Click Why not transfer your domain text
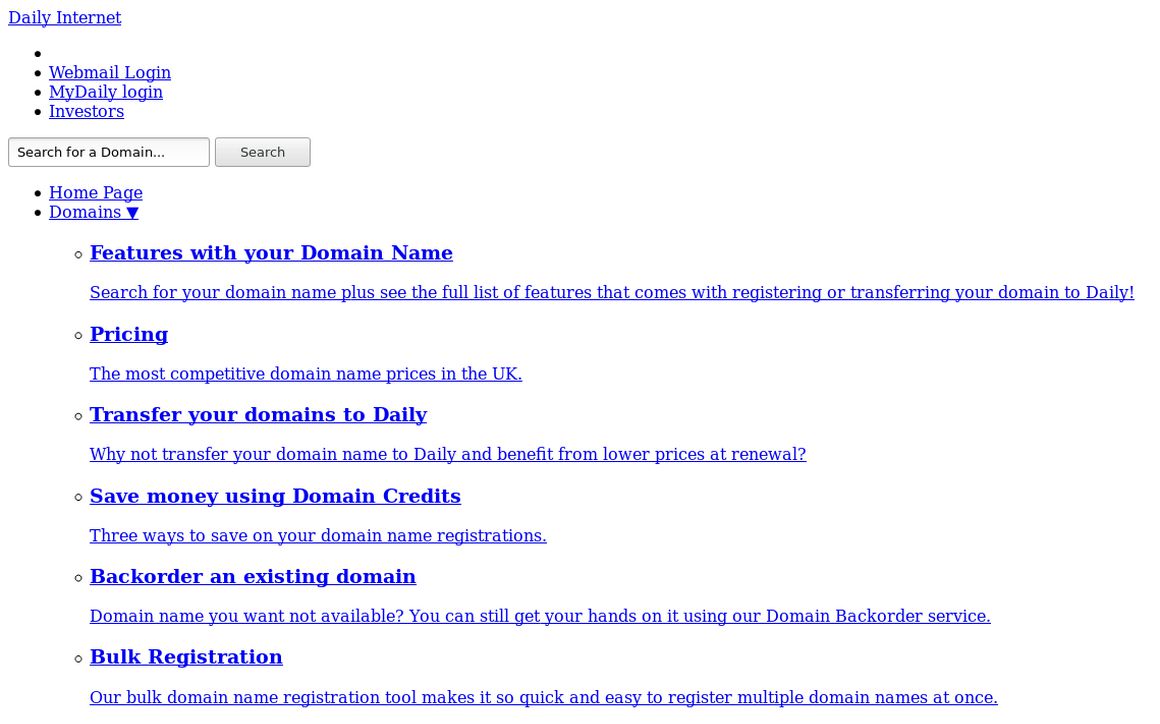This screenshot has height=724, width=1160. point(448,454)
